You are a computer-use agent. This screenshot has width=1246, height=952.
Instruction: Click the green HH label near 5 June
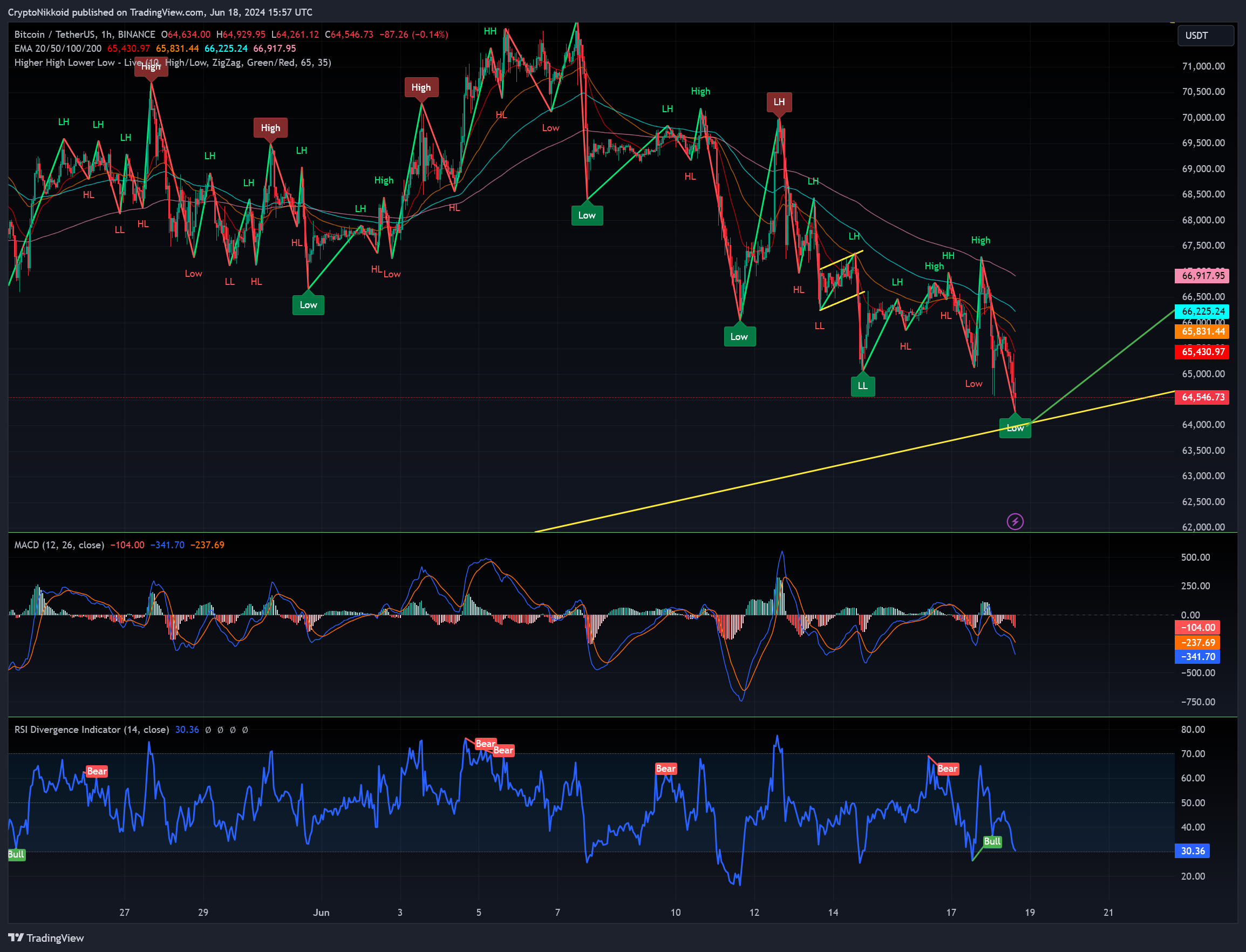pos(490,32)
